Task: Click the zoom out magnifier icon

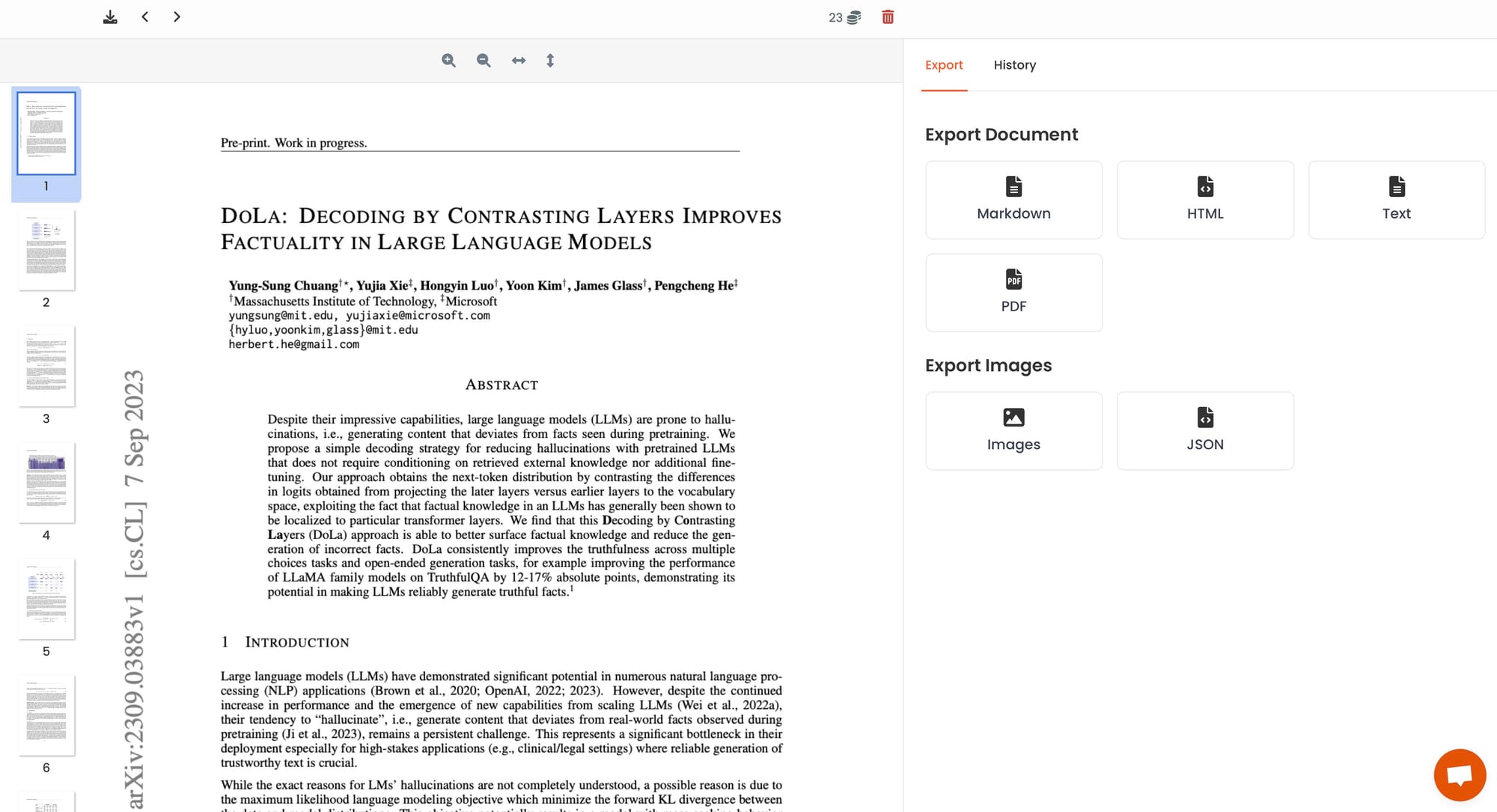Action: [484, 61]
